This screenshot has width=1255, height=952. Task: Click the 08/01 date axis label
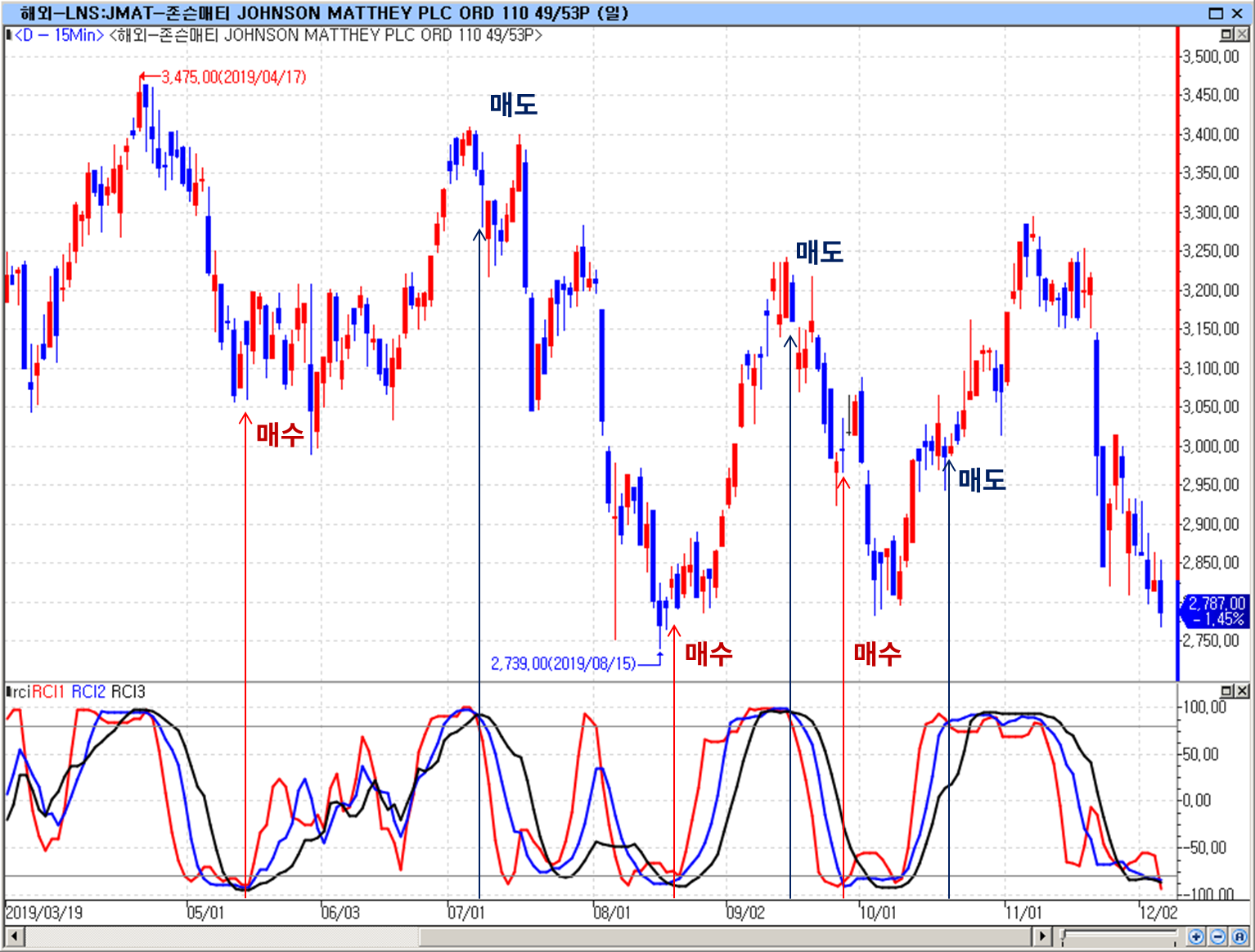tap(612, 913)
